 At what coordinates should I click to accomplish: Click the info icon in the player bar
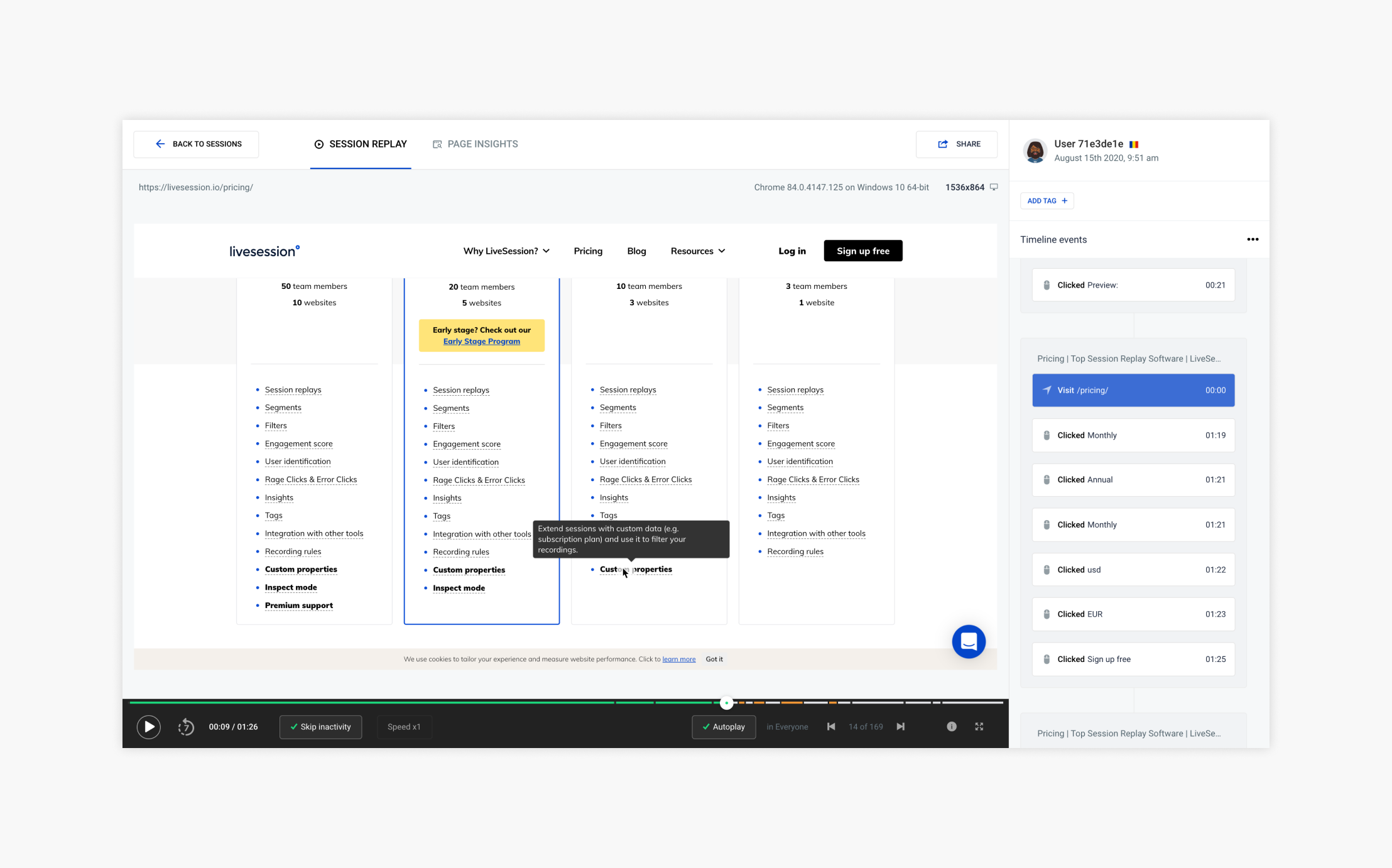(952, 727)
